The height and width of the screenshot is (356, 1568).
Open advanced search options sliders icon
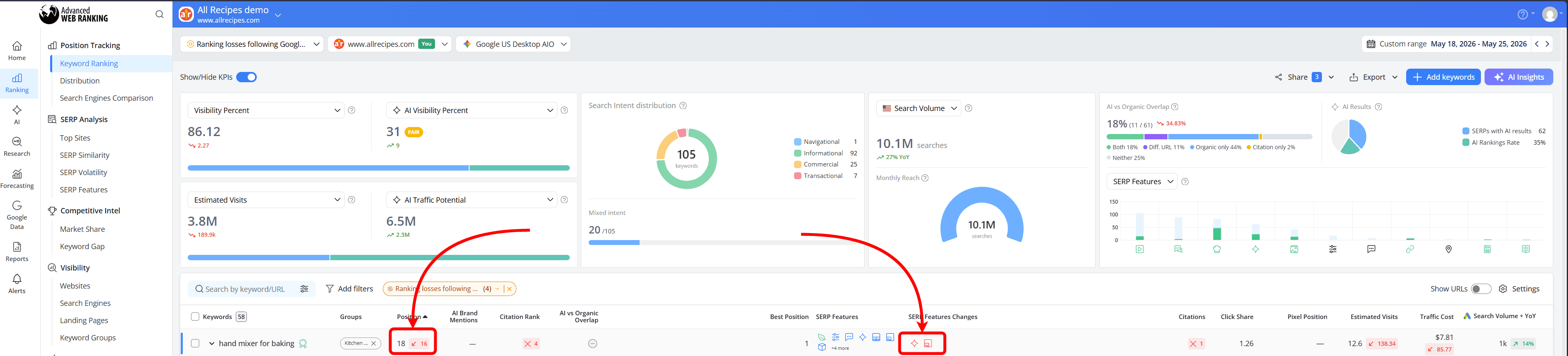coord(304,289)
